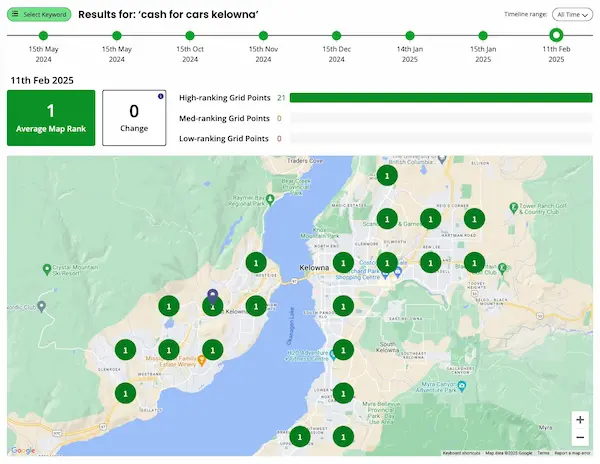Open the map Terms link

[x=543, y=453]
